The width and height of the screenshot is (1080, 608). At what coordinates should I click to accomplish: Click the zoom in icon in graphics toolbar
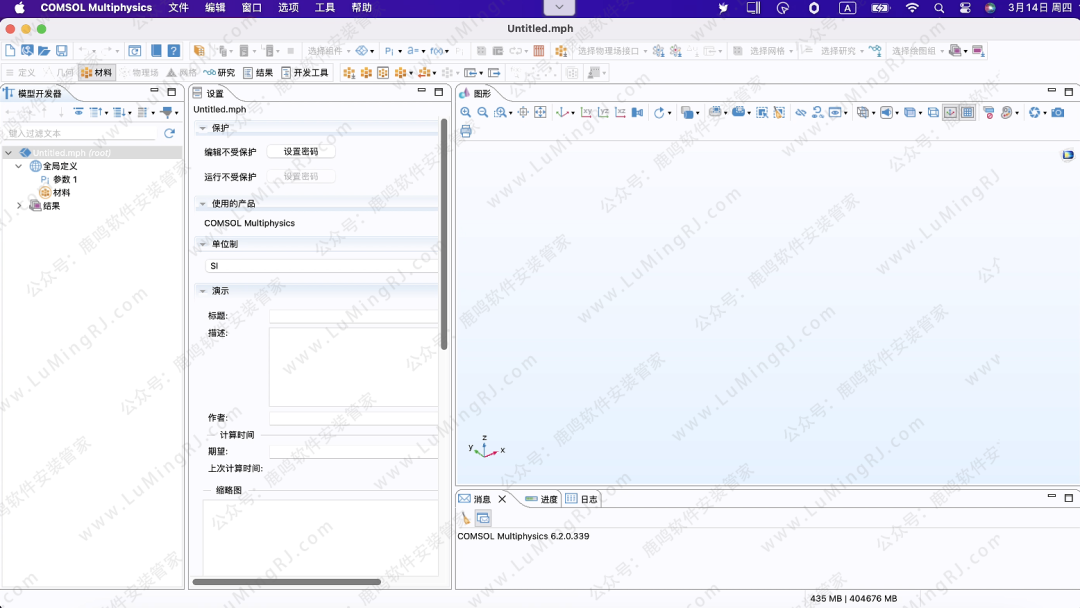coord(466,113)
